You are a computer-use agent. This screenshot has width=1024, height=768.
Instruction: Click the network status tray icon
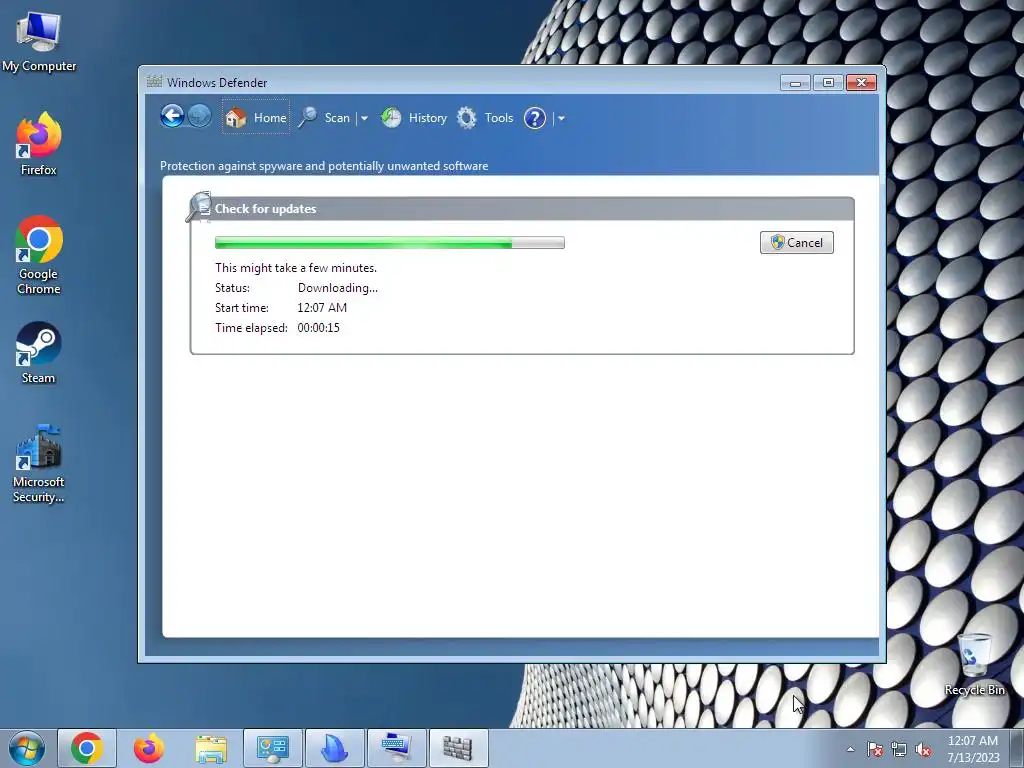[899, 749]
